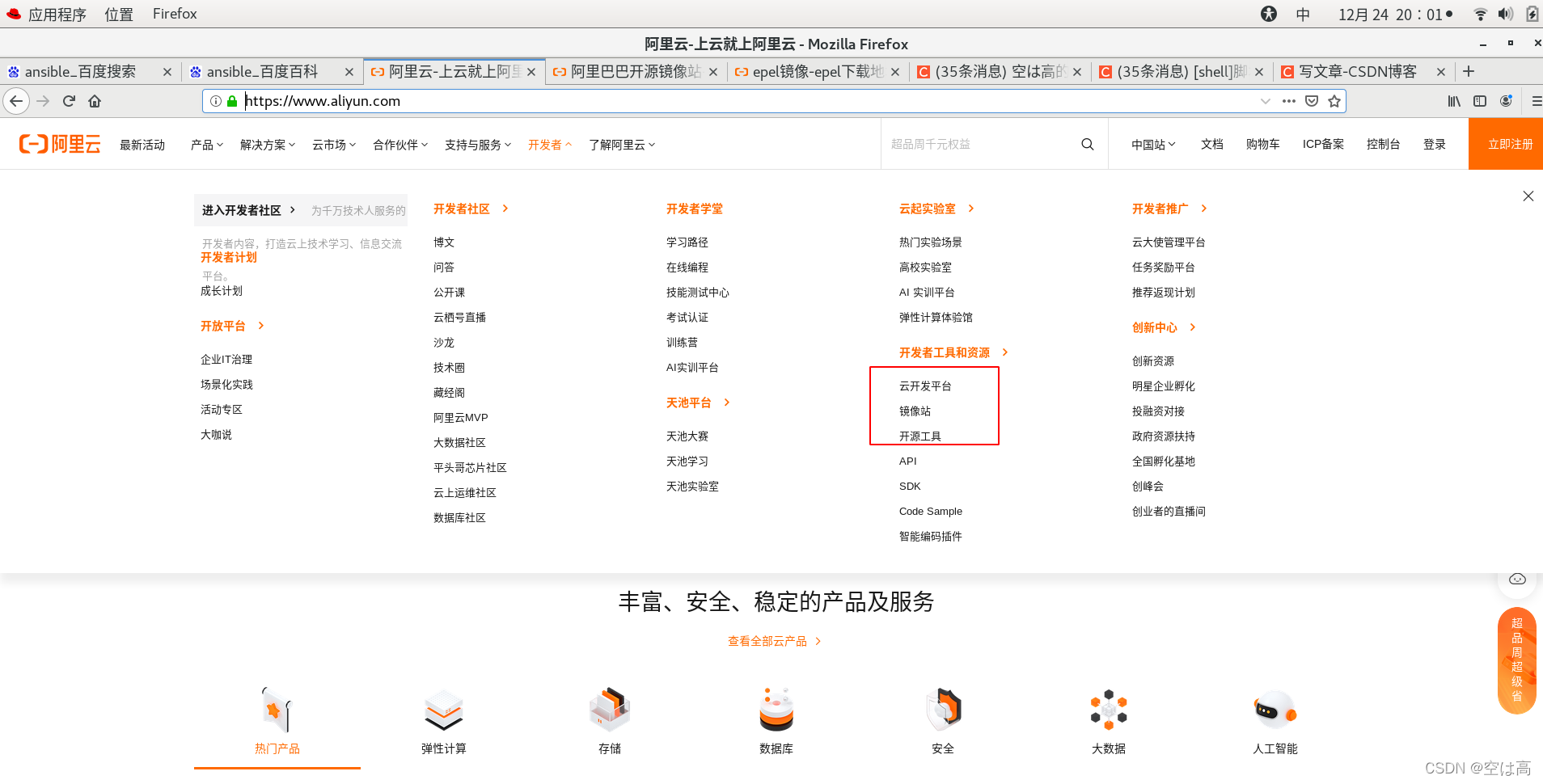Open the 阿里云MVP link
This screenshot has width=1543, height=784.
(461, 417)
